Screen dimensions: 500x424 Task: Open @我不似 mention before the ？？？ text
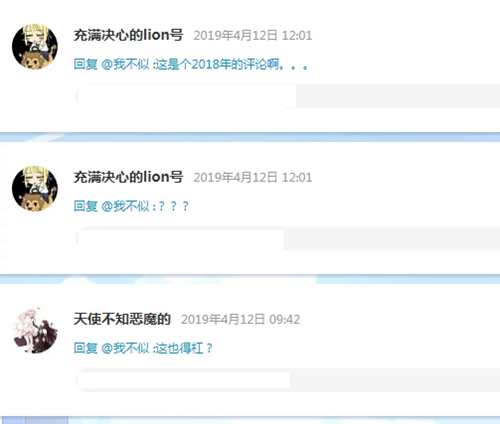tap(125, 206)
